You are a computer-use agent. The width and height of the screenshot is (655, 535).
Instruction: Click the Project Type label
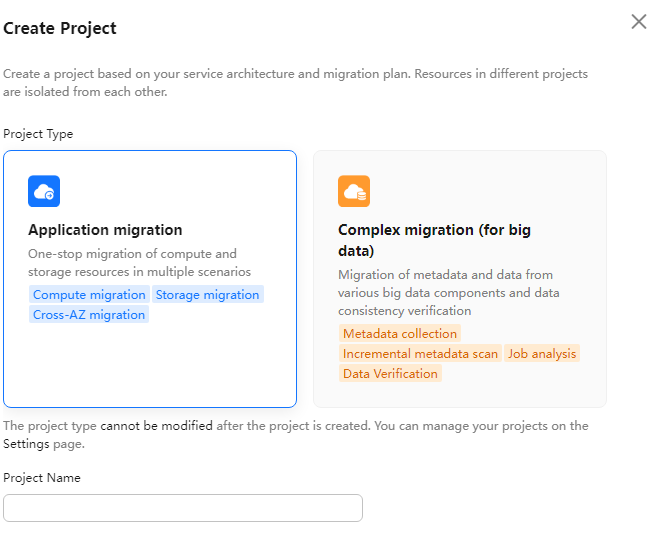[x=38, y=134]
